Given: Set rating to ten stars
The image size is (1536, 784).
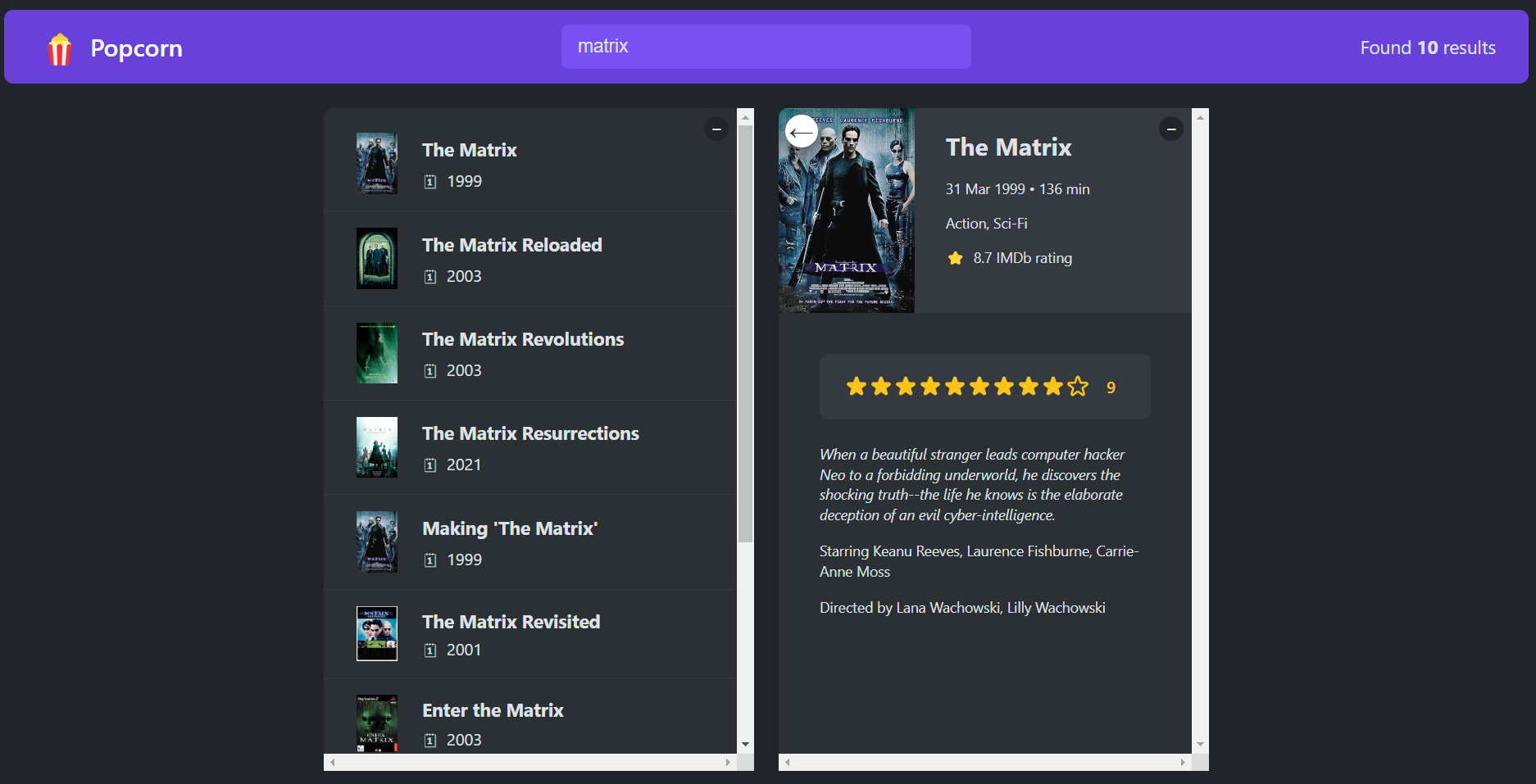Looking at the screenshot, I should pyautogui.click(x=1078, y=387).
